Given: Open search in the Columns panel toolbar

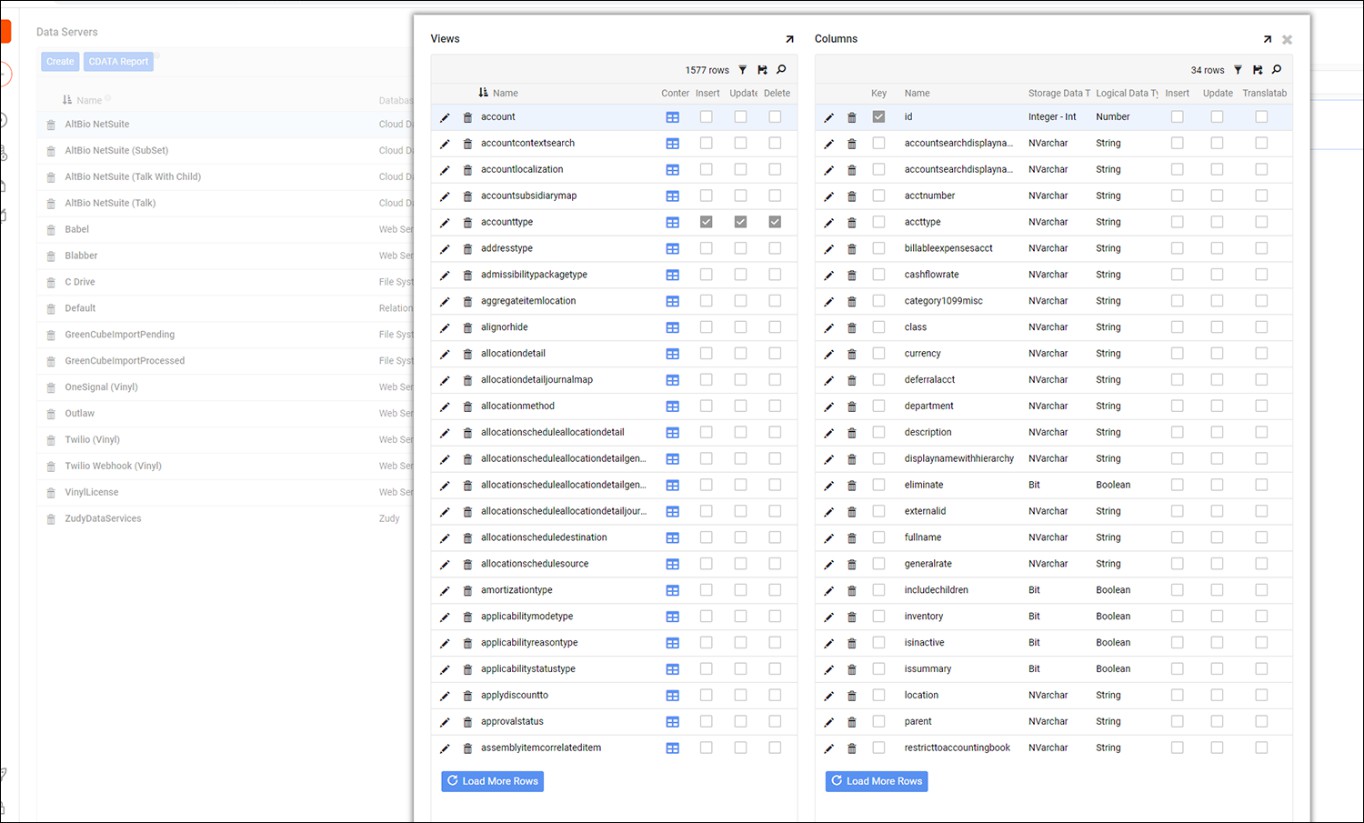Looking at the screenshot, I should click(x=1277, y=70).
